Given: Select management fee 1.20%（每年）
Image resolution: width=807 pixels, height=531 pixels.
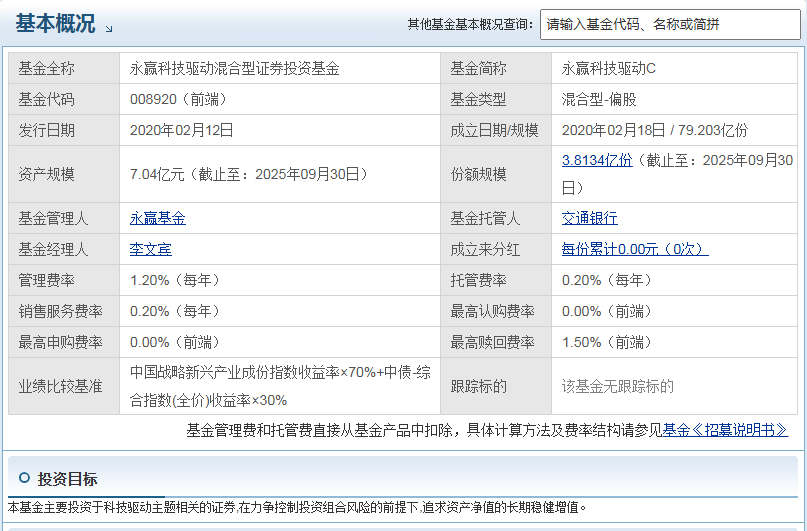Looking at the screenshot, I should (x=176, y=280).
